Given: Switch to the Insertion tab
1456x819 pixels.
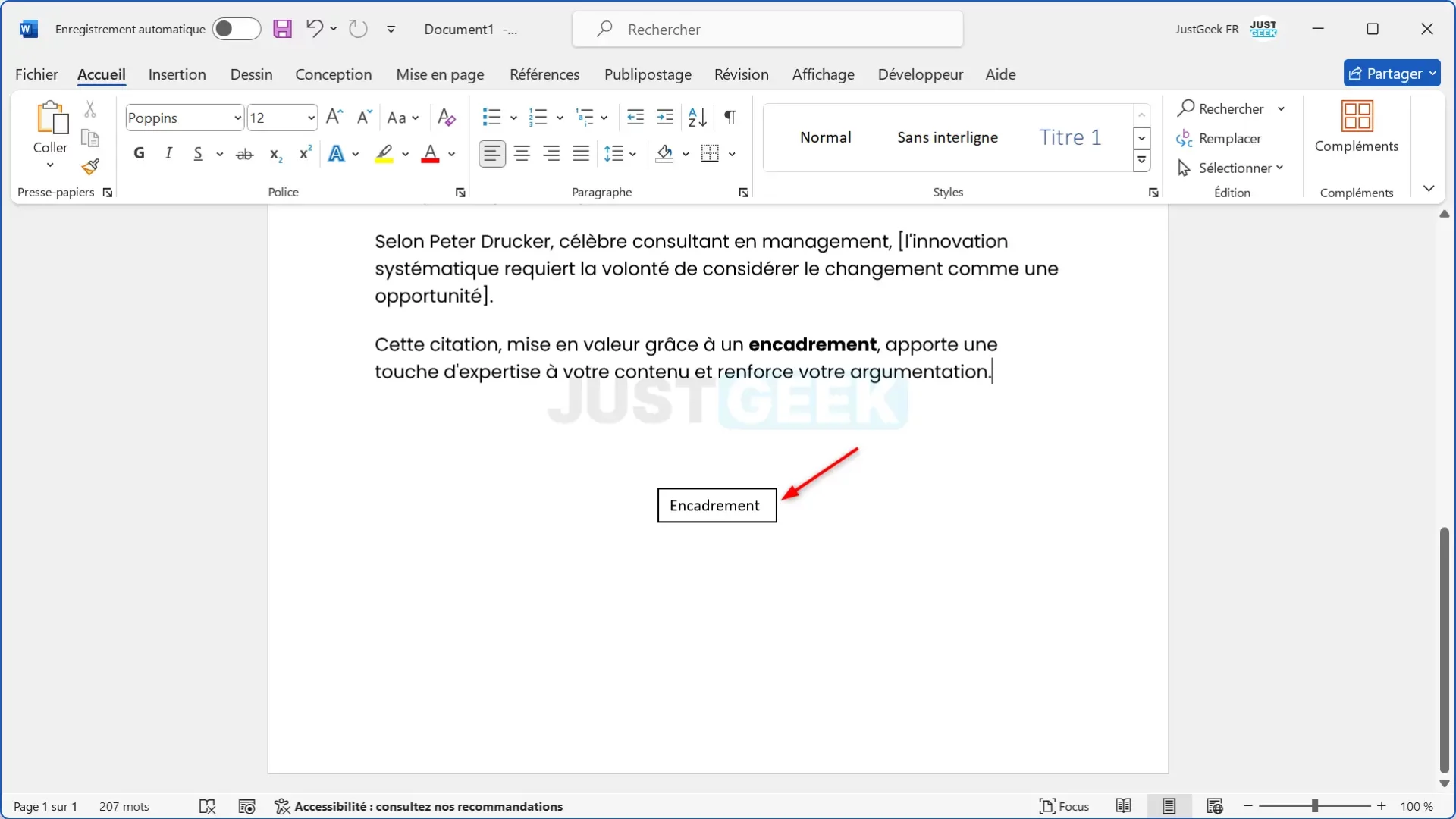Looking at the screenshot, I should pos(177,74).
